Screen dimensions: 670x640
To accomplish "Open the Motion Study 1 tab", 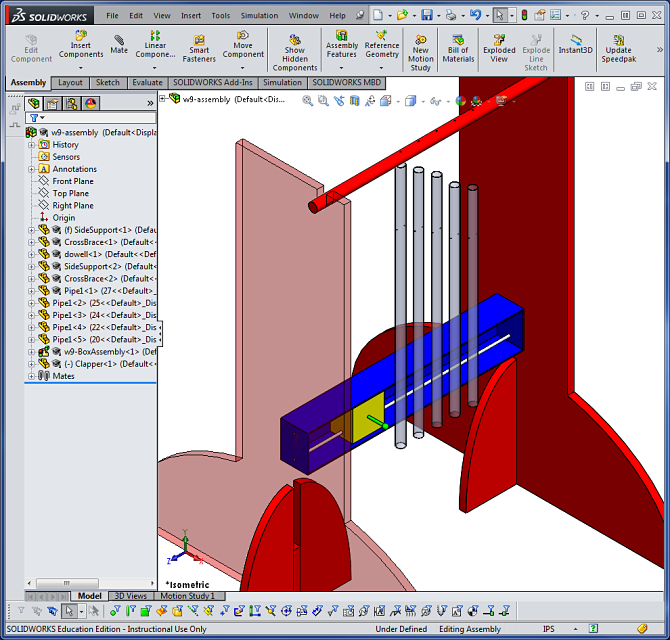I will 188,596.
